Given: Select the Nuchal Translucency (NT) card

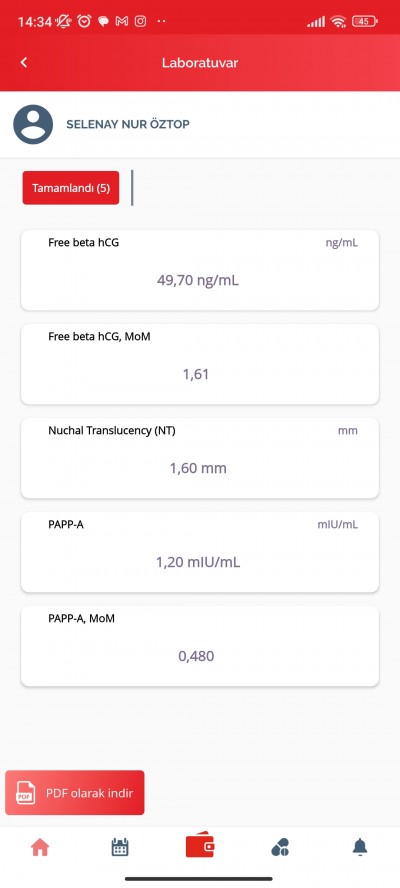Looking at the screenshot, I should coord(200,458).
